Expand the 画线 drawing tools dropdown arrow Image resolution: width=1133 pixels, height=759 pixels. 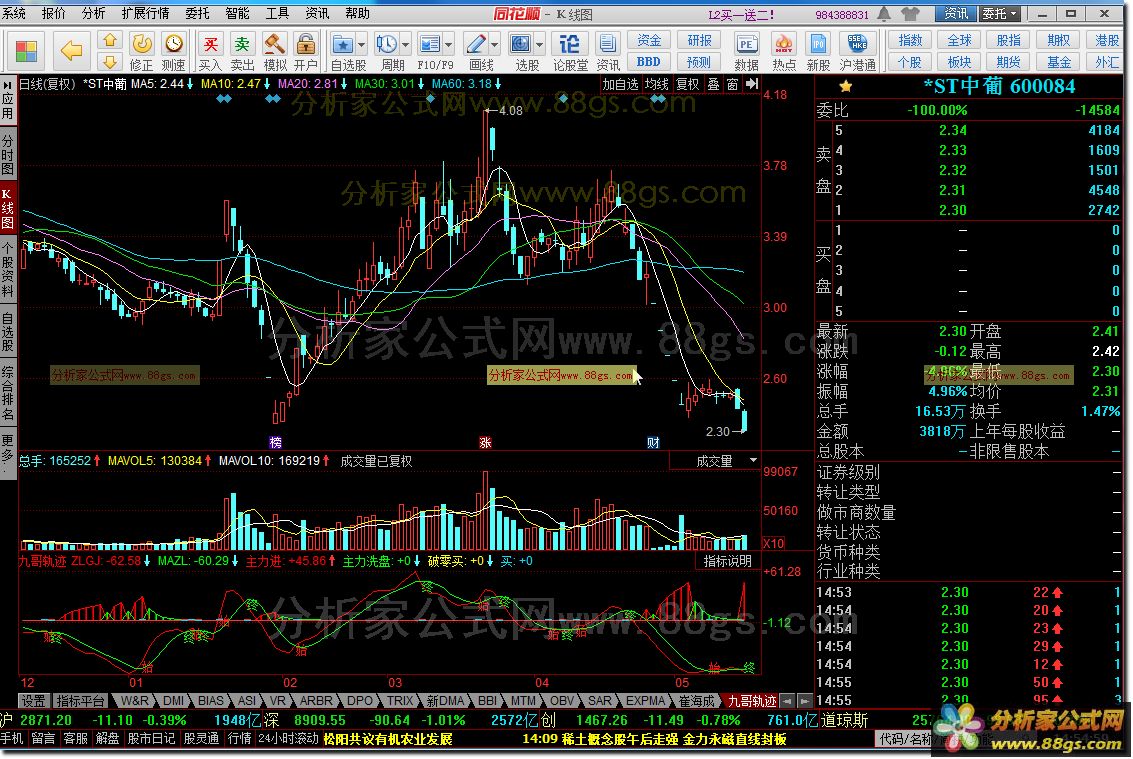495,45
